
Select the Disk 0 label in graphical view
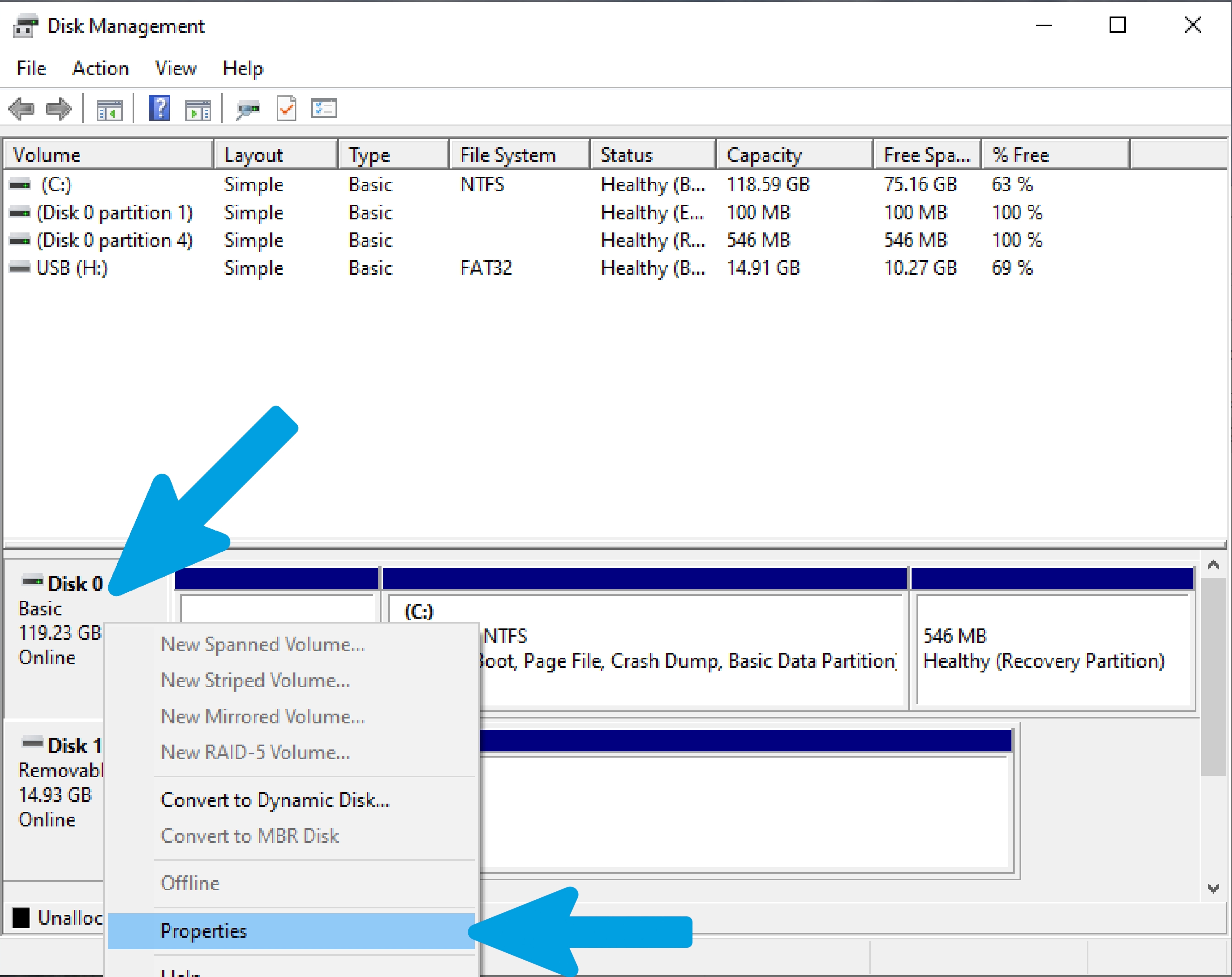click(x=76, y=584)
